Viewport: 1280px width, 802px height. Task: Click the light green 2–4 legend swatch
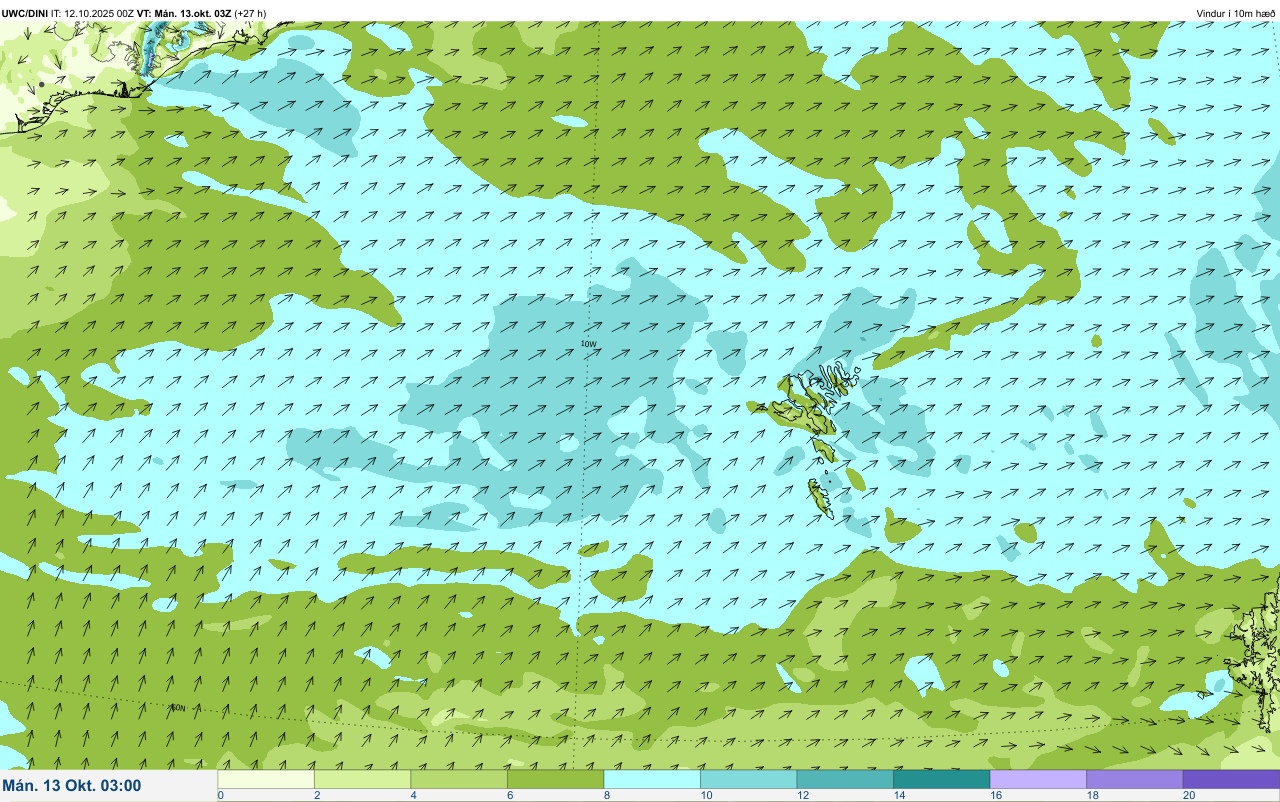click(362, 780)
